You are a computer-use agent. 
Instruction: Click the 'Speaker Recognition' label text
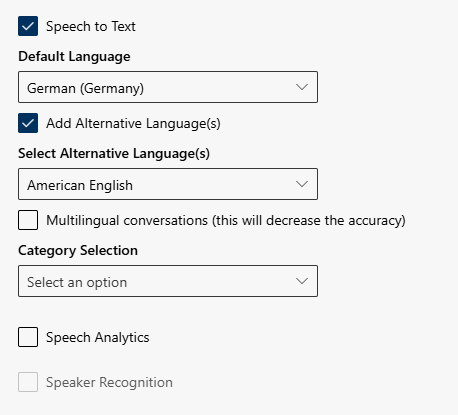click(109, 383)
